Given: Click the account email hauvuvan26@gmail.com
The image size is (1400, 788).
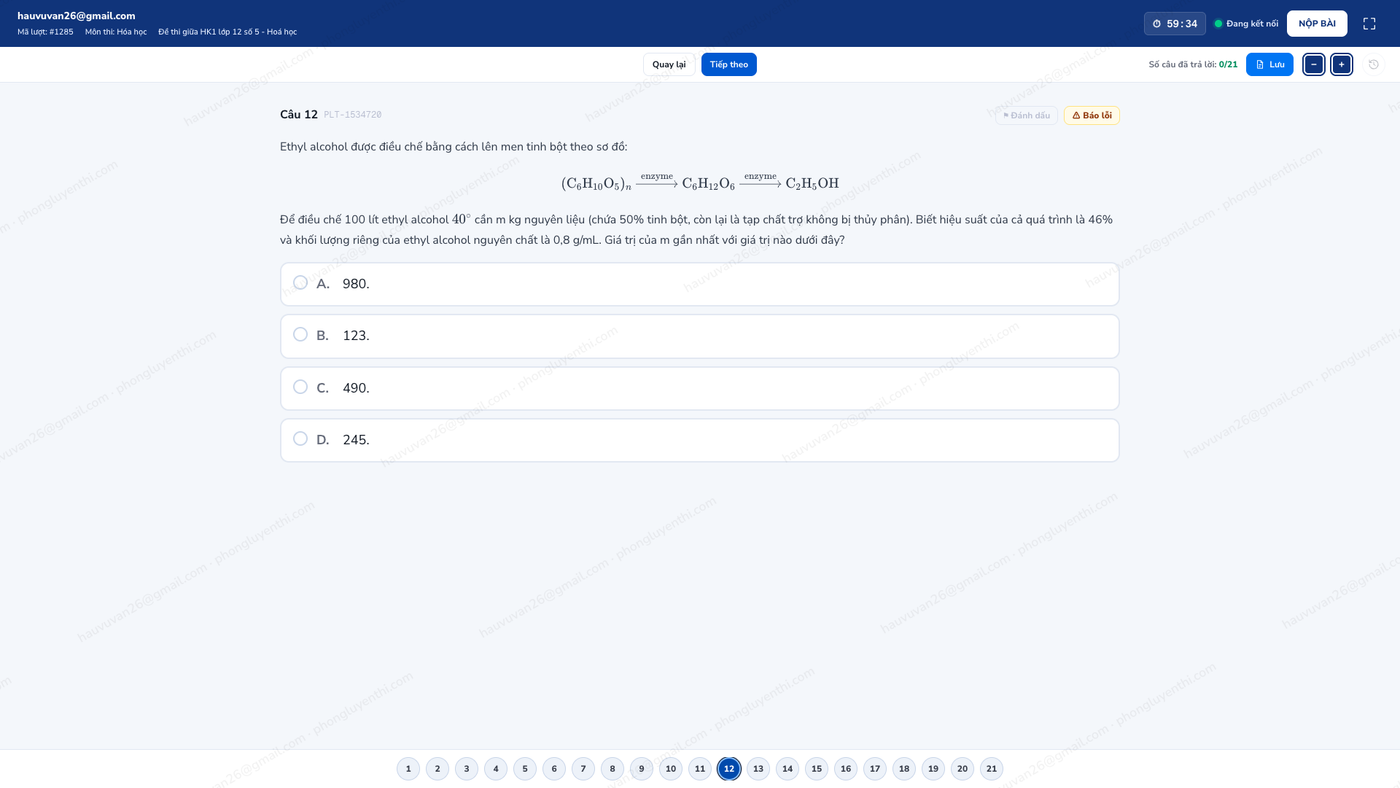Looking at the screenshot, I should pos(76,16).
